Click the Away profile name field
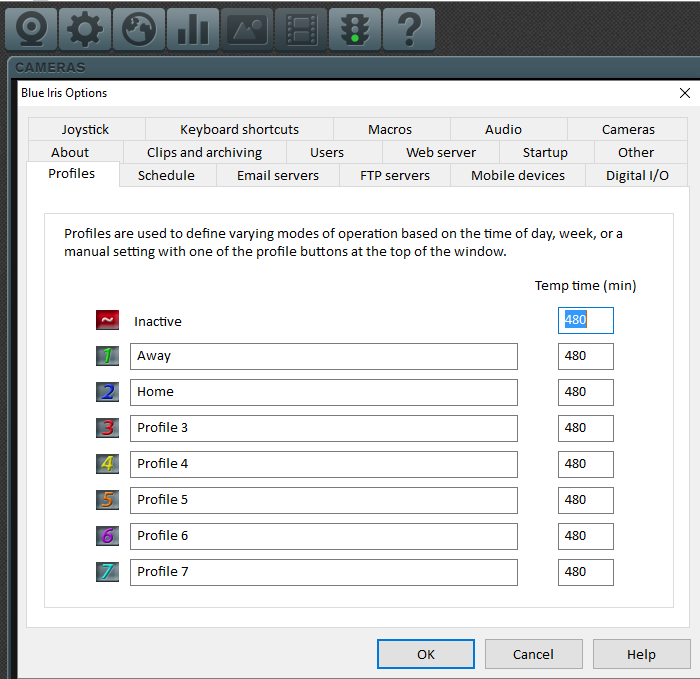This screenshot has height=679, width=700. 324,356
